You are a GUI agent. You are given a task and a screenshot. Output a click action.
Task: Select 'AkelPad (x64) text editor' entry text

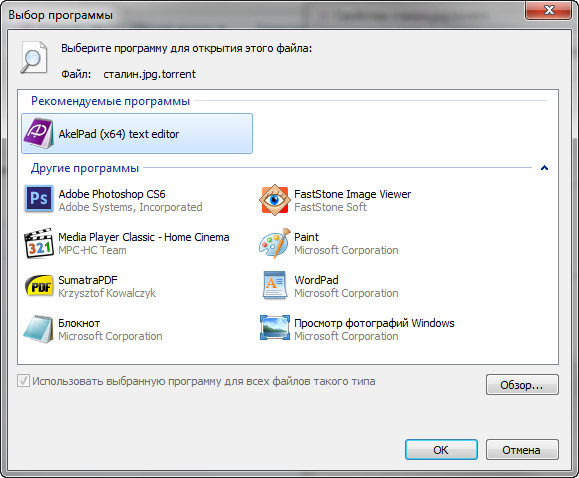(119, 134)
